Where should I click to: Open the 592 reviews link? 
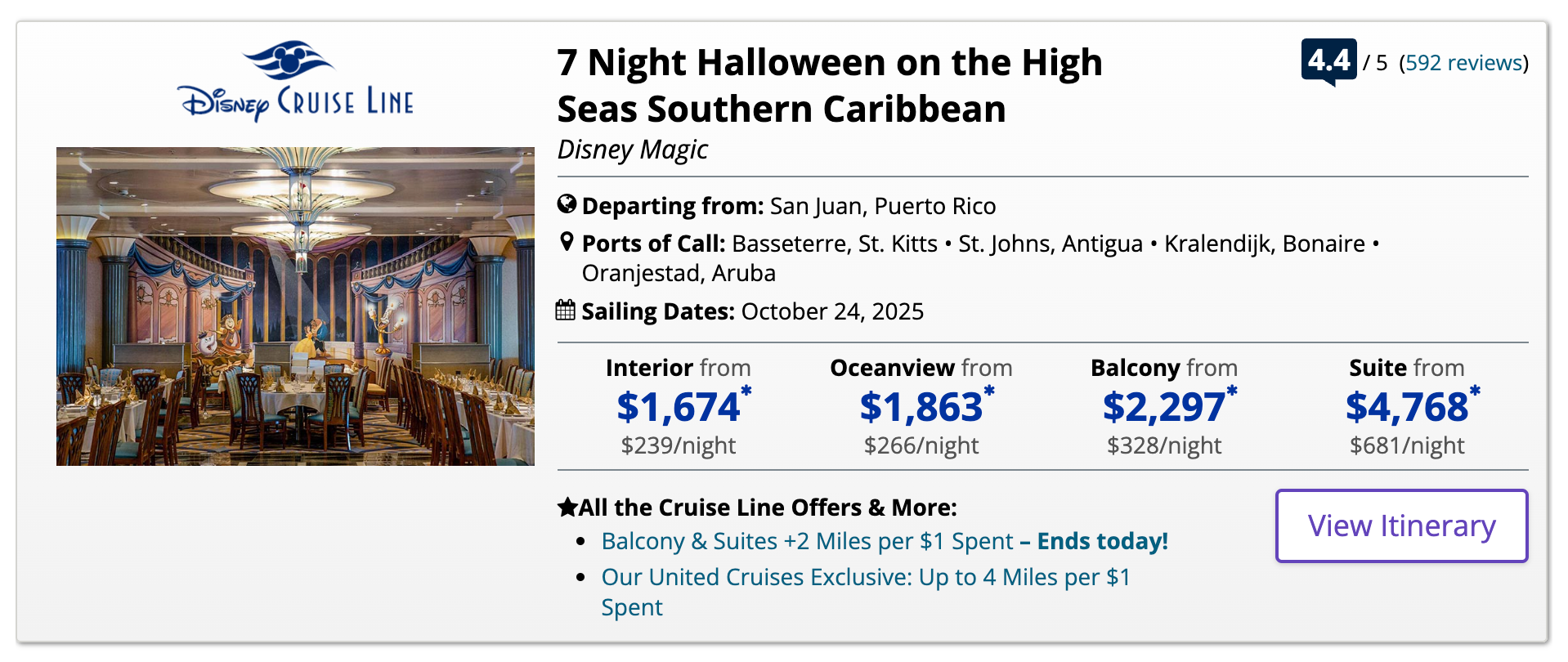(1463, 63)
